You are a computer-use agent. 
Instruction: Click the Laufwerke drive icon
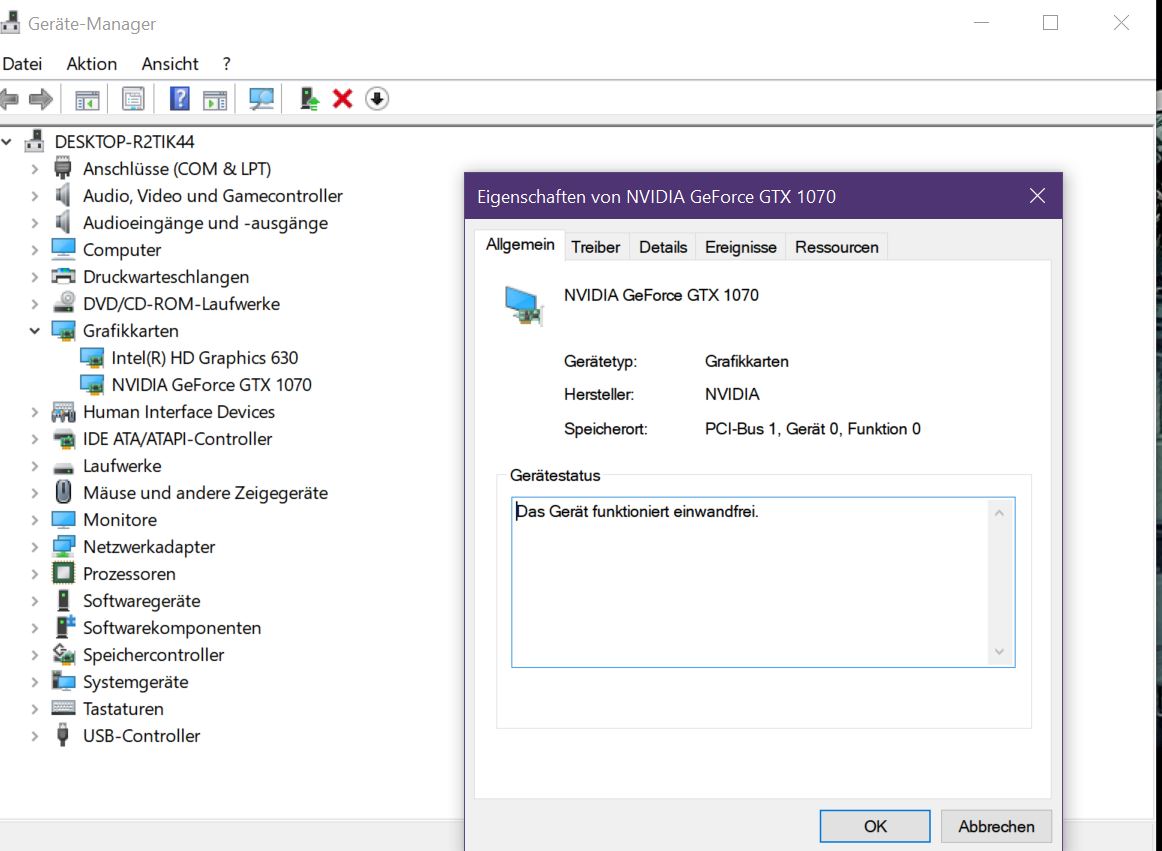click(x=64, y=468)
